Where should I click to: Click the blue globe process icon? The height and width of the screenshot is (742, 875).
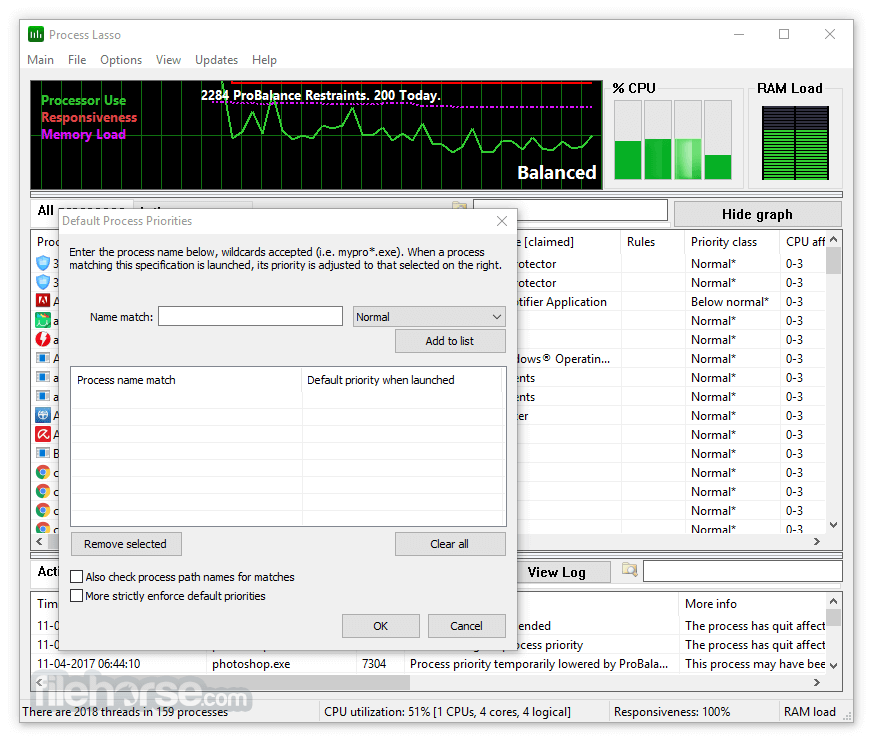click(x=43, y=415)
